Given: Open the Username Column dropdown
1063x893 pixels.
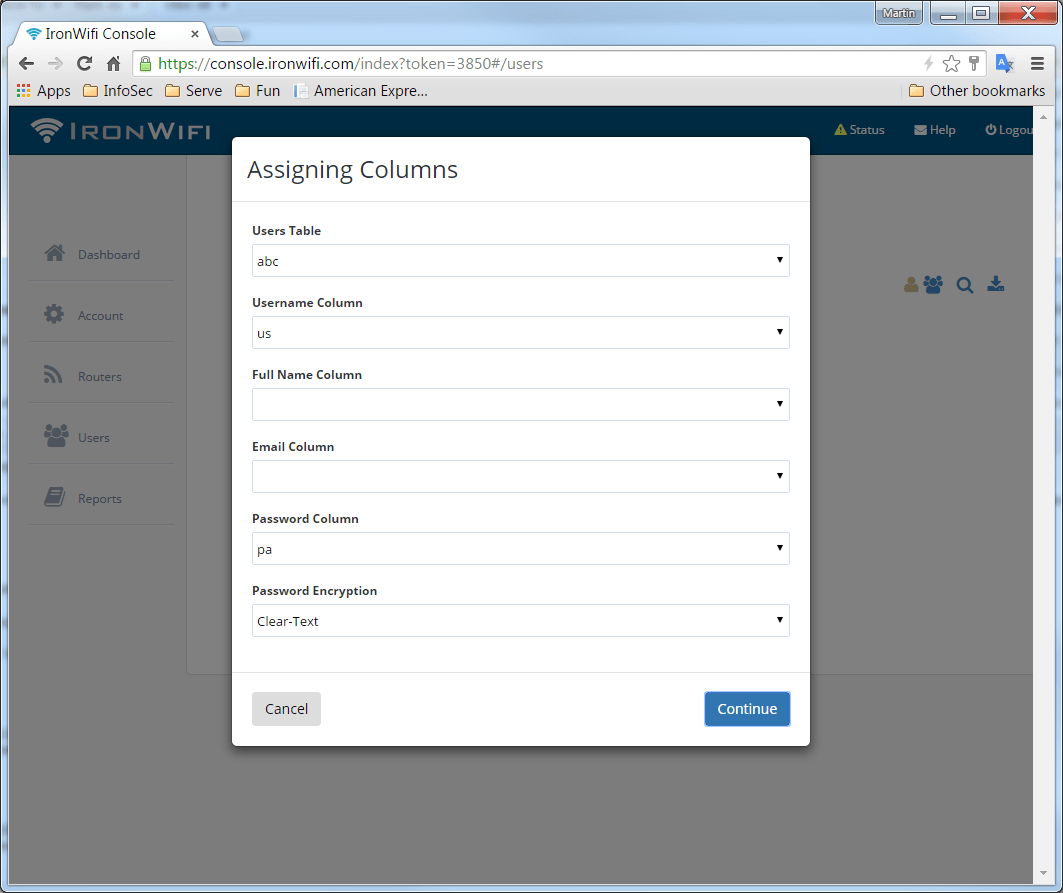Looking at the screenshot, I should (521, 332).
